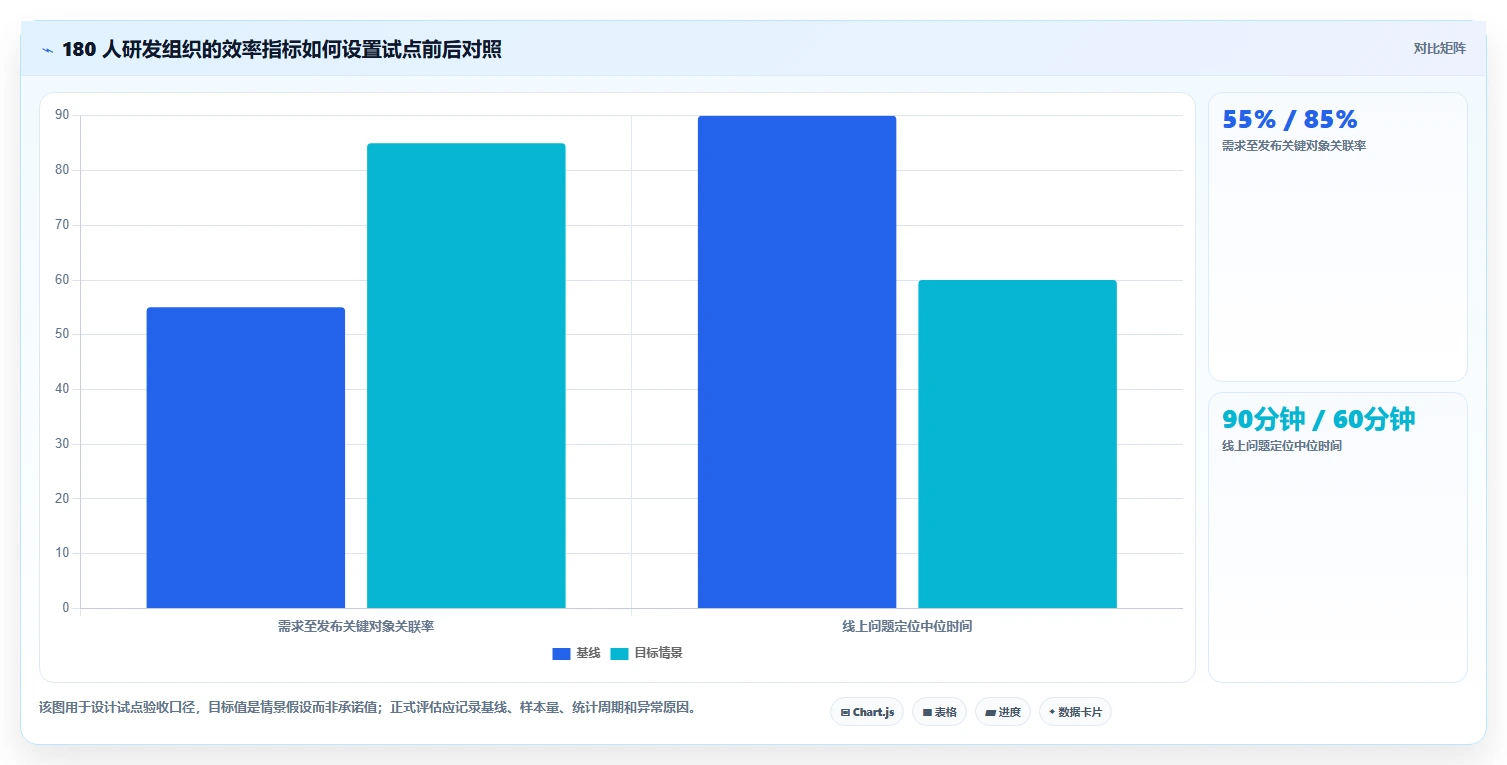Click the cyan 目标情景 bar for 线上问题定位中位时间
The width and height of the screenshot is (1507, 765).
(x=1017, y=444)
